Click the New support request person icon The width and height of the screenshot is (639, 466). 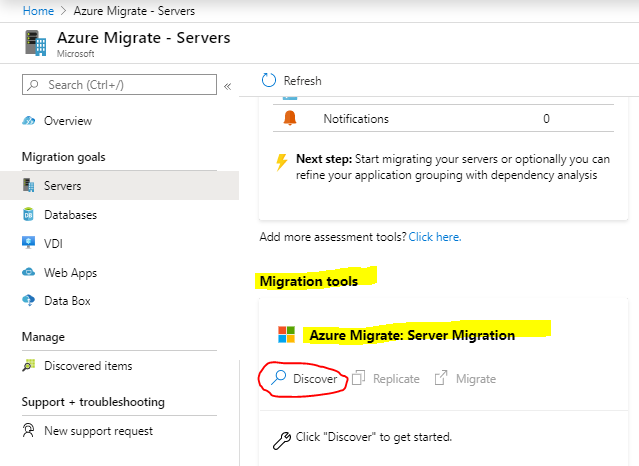(x=29, y=431)
